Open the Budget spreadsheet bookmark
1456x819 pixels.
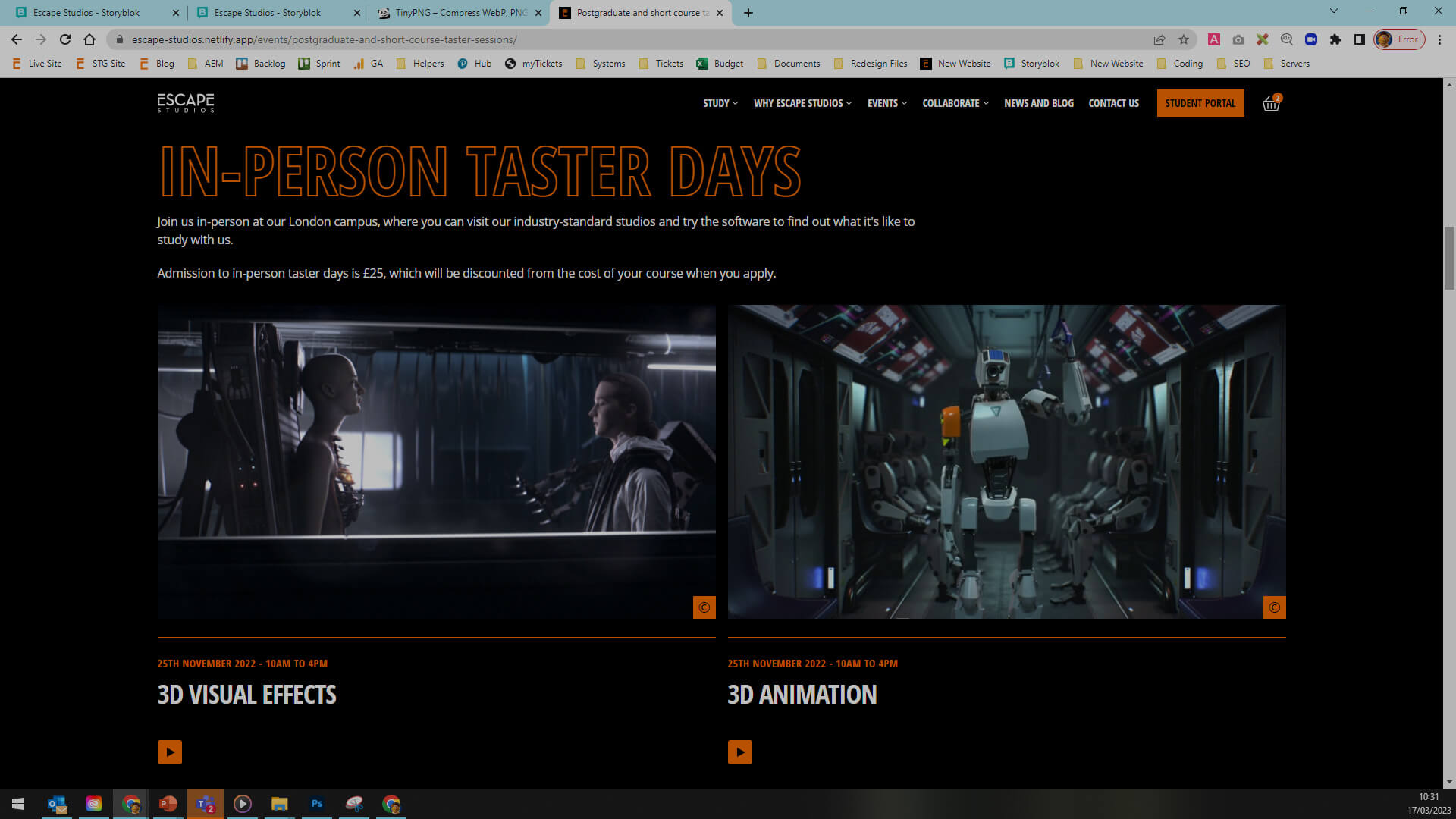coord(720,64)
